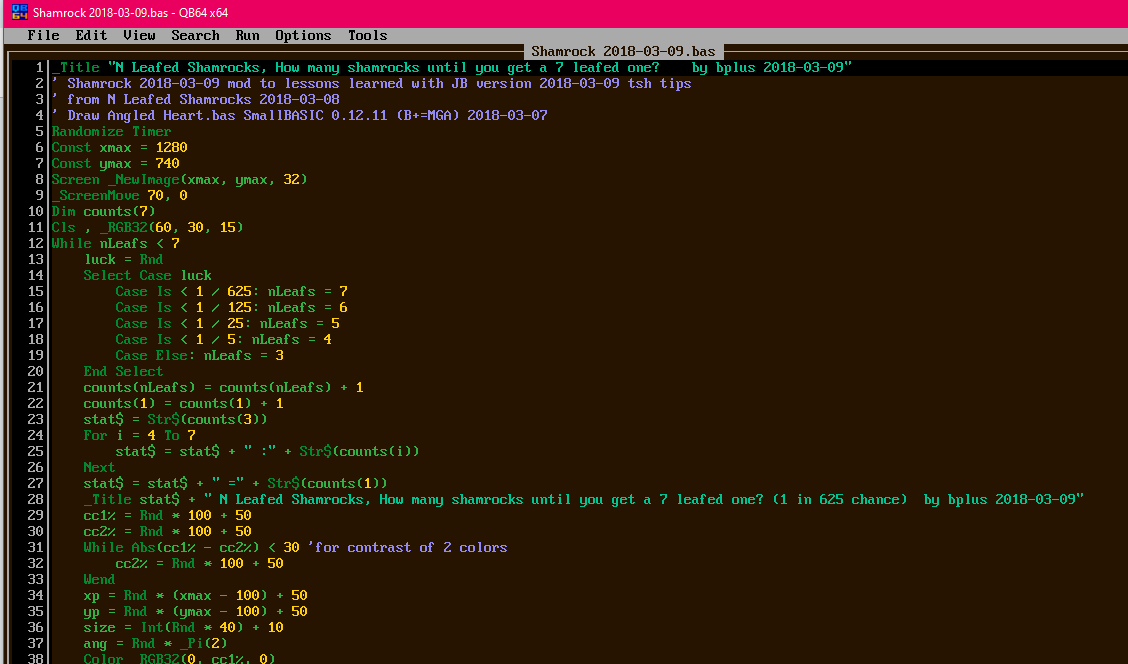This screenshot has height=664, width=1128.
Task: Open the File menu
Action: point(43,35)
